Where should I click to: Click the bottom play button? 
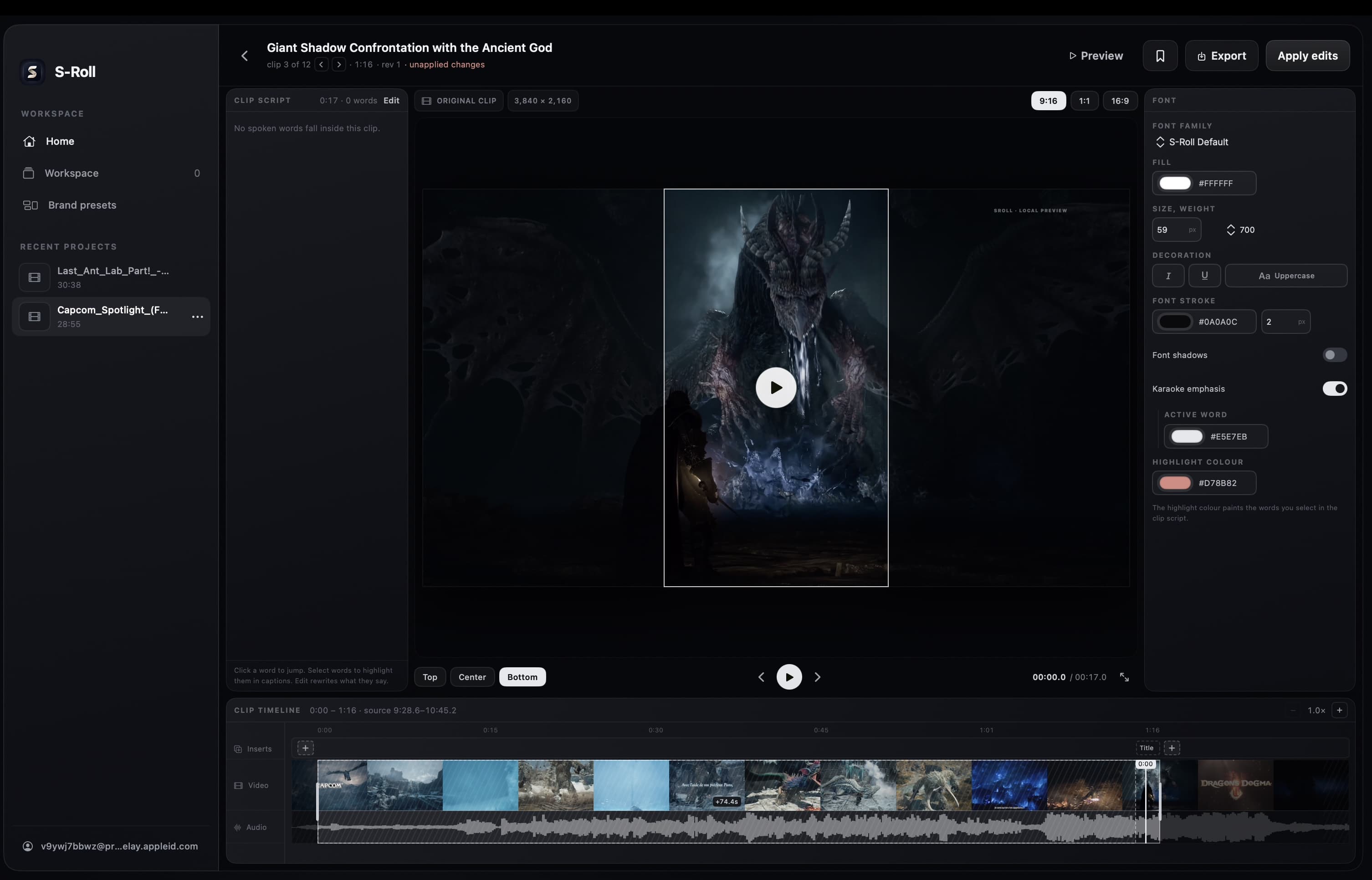point(789,677)
